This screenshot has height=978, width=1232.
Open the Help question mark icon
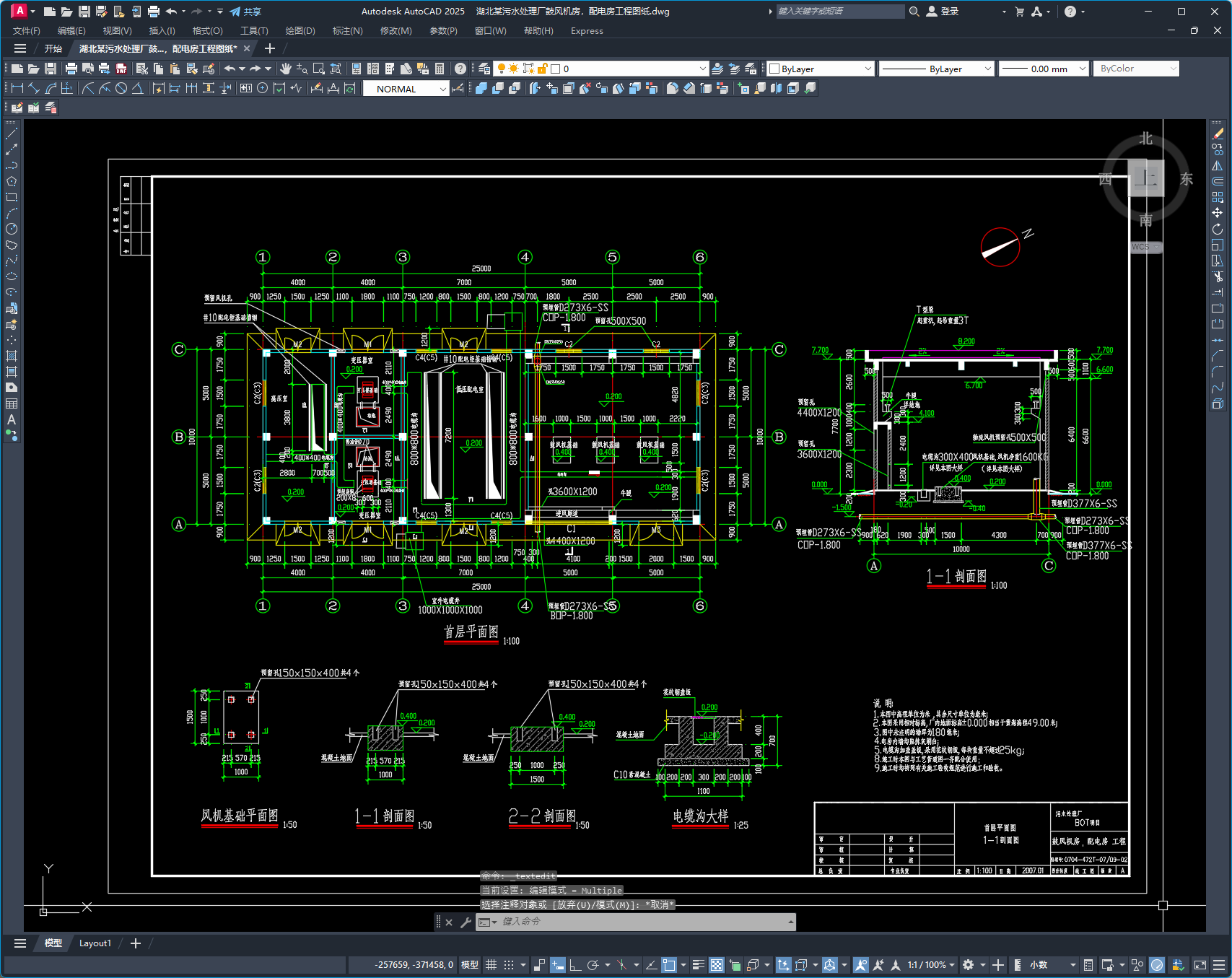tap(460, 69)
